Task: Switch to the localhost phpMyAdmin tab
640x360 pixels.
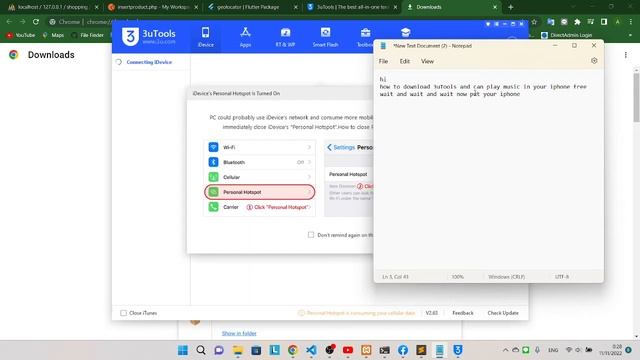Action: point(52,7)
